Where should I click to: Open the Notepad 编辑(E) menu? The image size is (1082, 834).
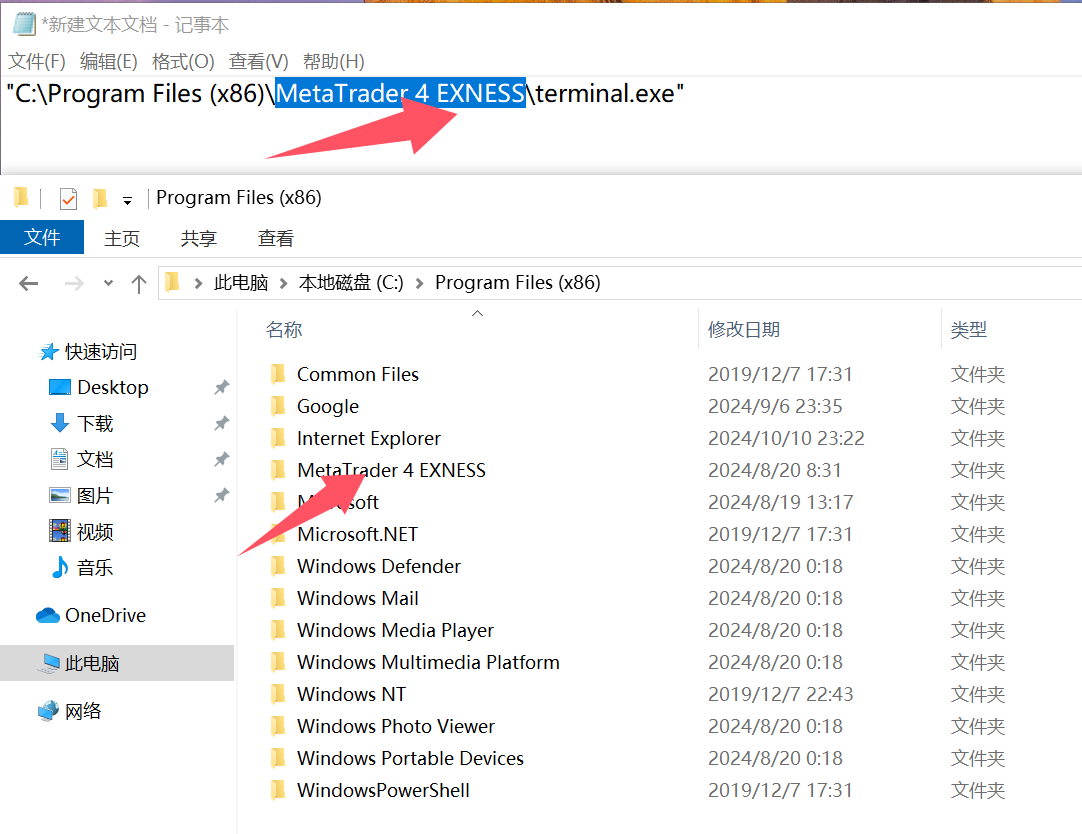click(x=108, y=61)
